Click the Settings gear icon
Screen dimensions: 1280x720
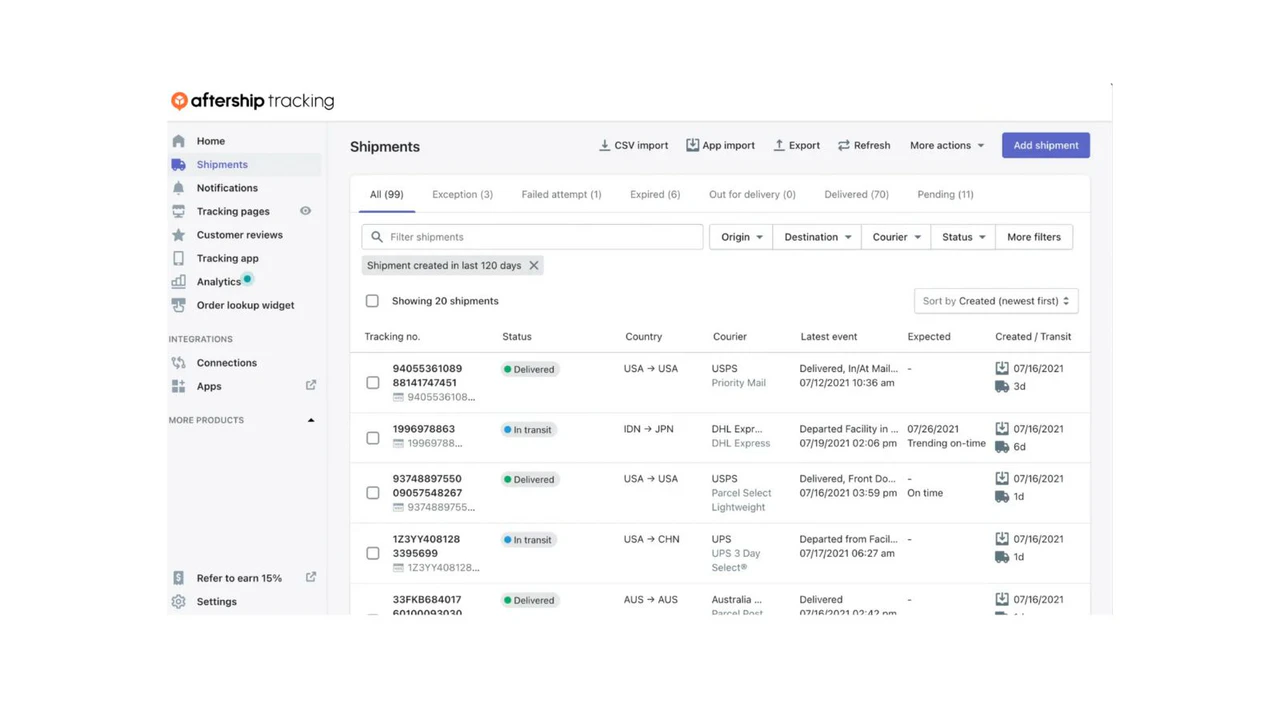[x=178, y=602]
